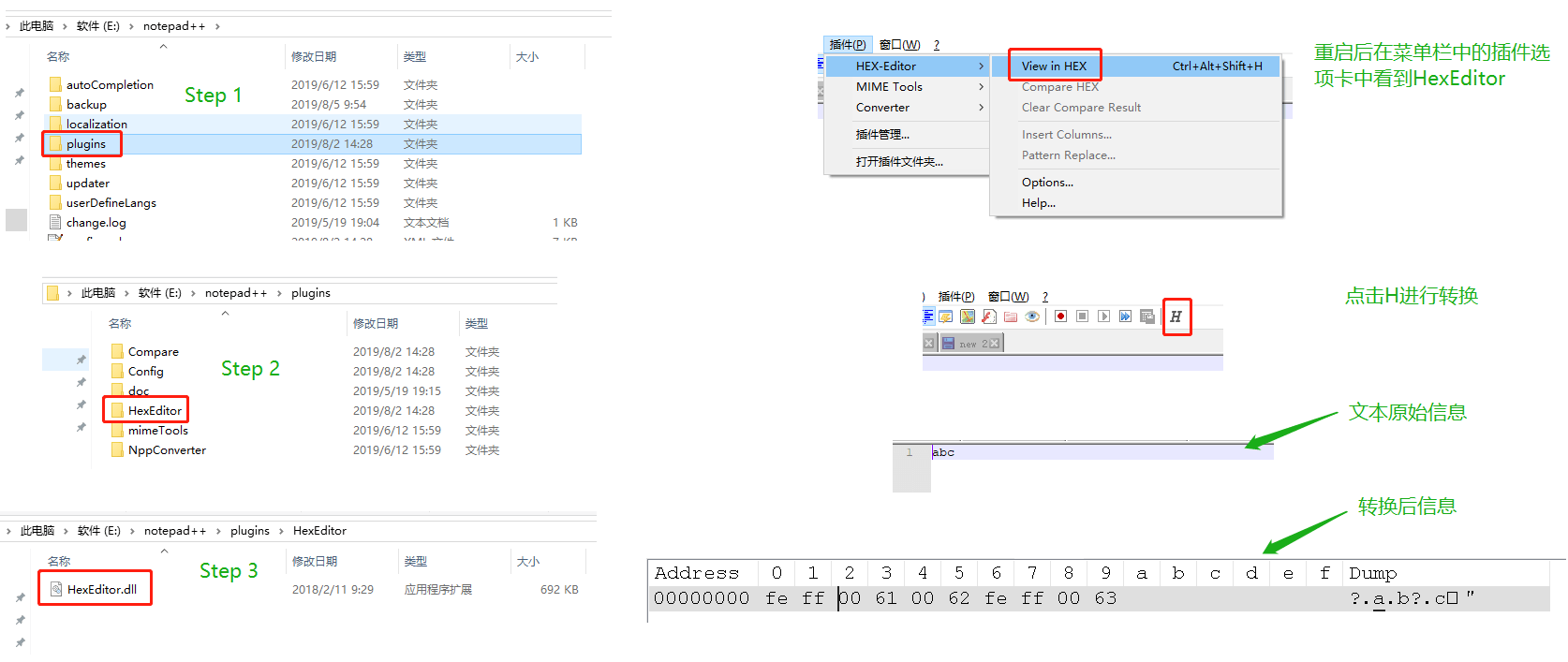
Task: Click the themes folder icon
Action: pyautogui.click(x=55, y=163)
